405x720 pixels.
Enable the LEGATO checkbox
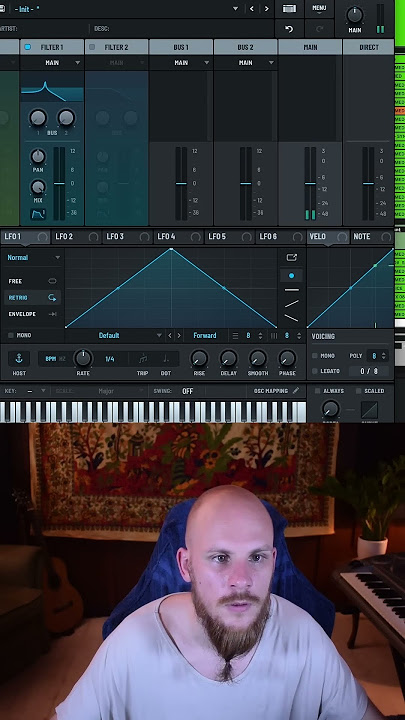pyautogui.click(x=315, y=371)
